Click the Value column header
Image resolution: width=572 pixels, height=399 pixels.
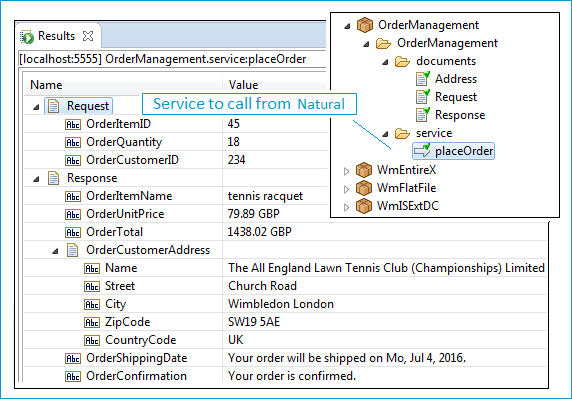pyautogui.click(x=243, y=85)
